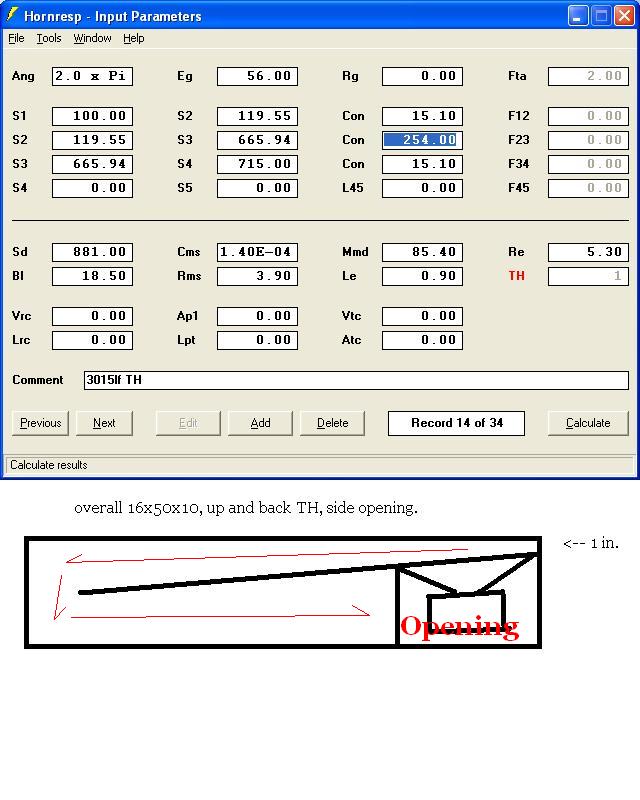
Task: Click the Comment field containing 3015lf TH
Action: click(x=356, y=381)
